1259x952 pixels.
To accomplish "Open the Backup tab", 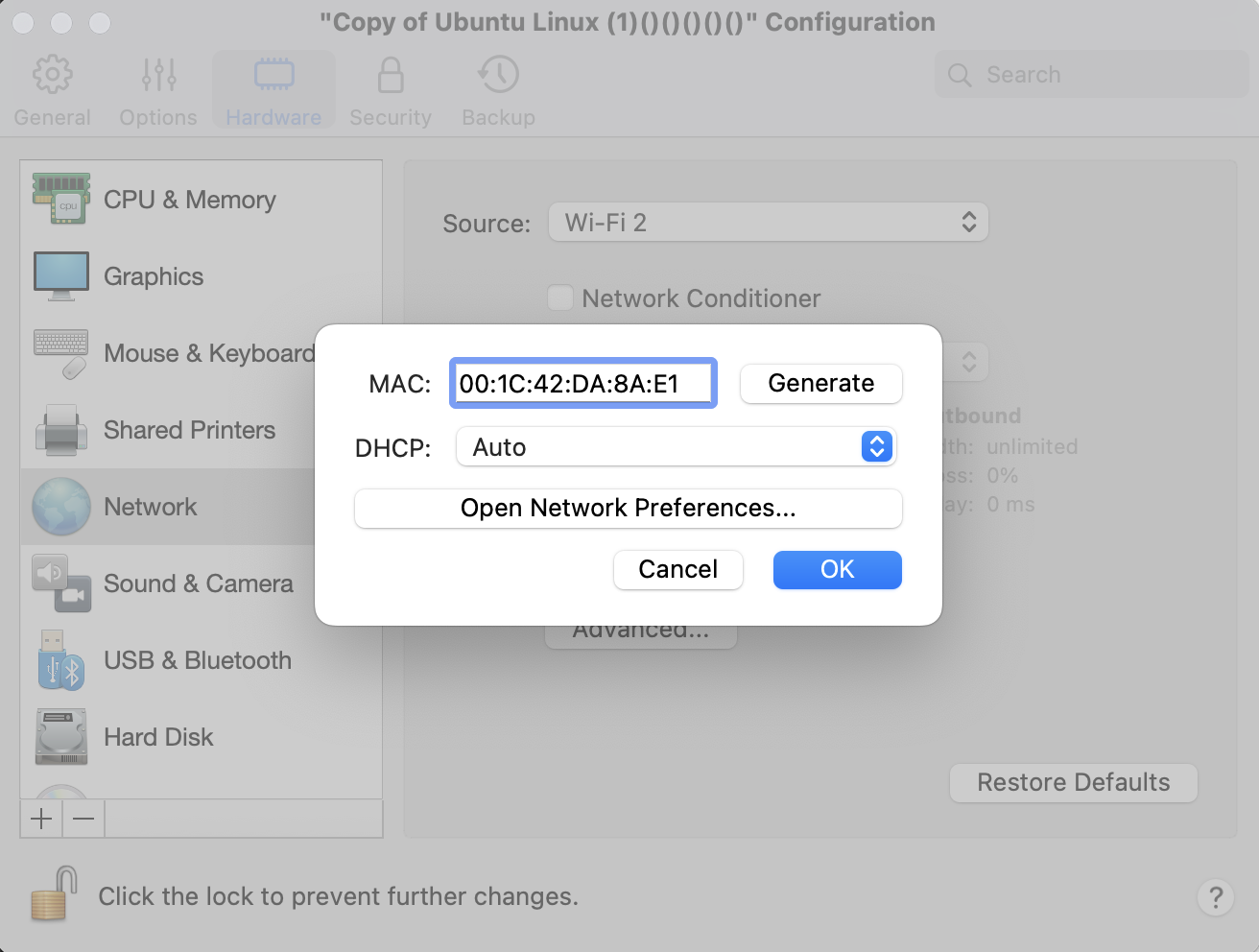I will coord(498,90).
